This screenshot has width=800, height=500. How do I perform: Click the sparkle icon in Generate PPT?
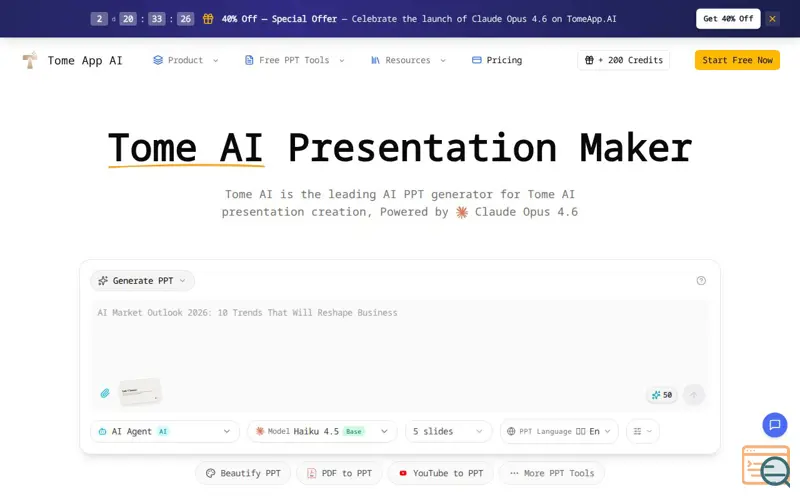(x=103, y=281)
